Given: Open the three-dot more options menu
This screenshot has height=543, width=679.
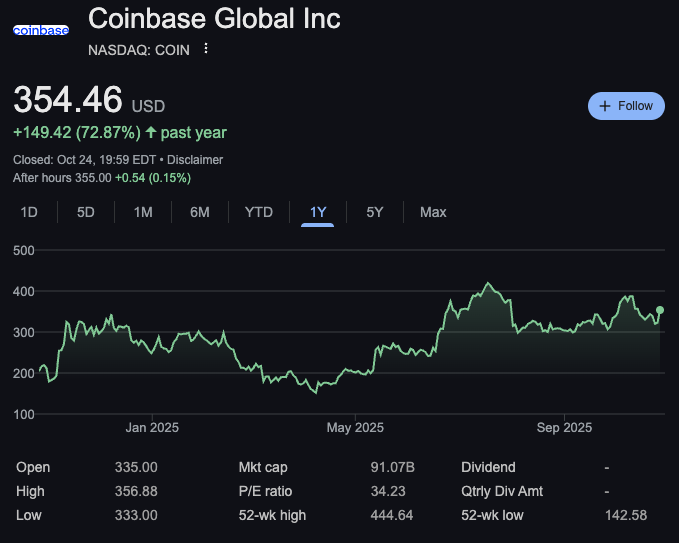Looking at the screenshot, I should 206,48.
